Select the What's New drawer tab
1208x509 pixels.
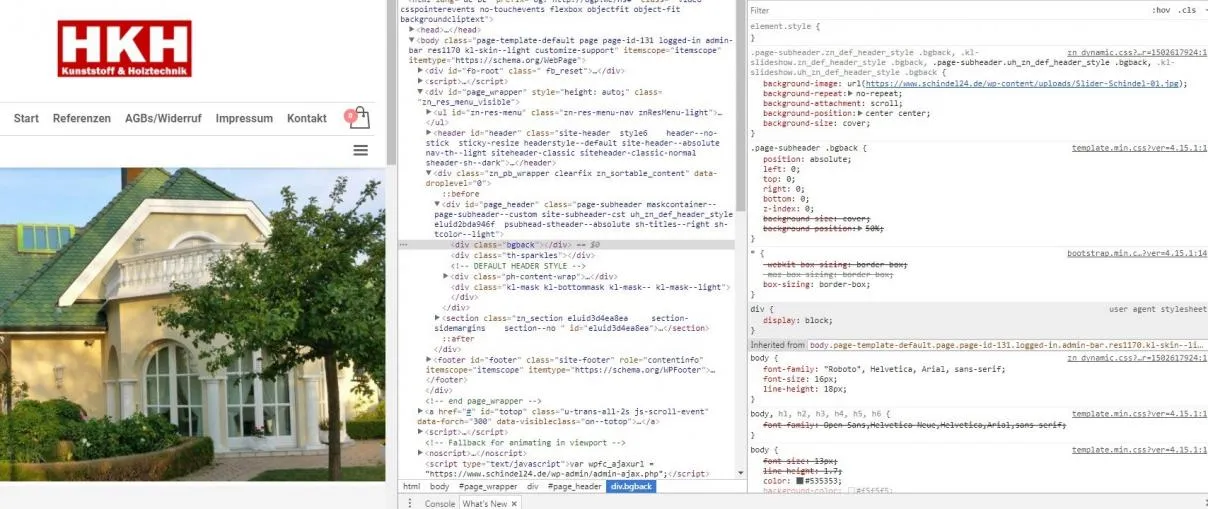(x=484, y=504)
